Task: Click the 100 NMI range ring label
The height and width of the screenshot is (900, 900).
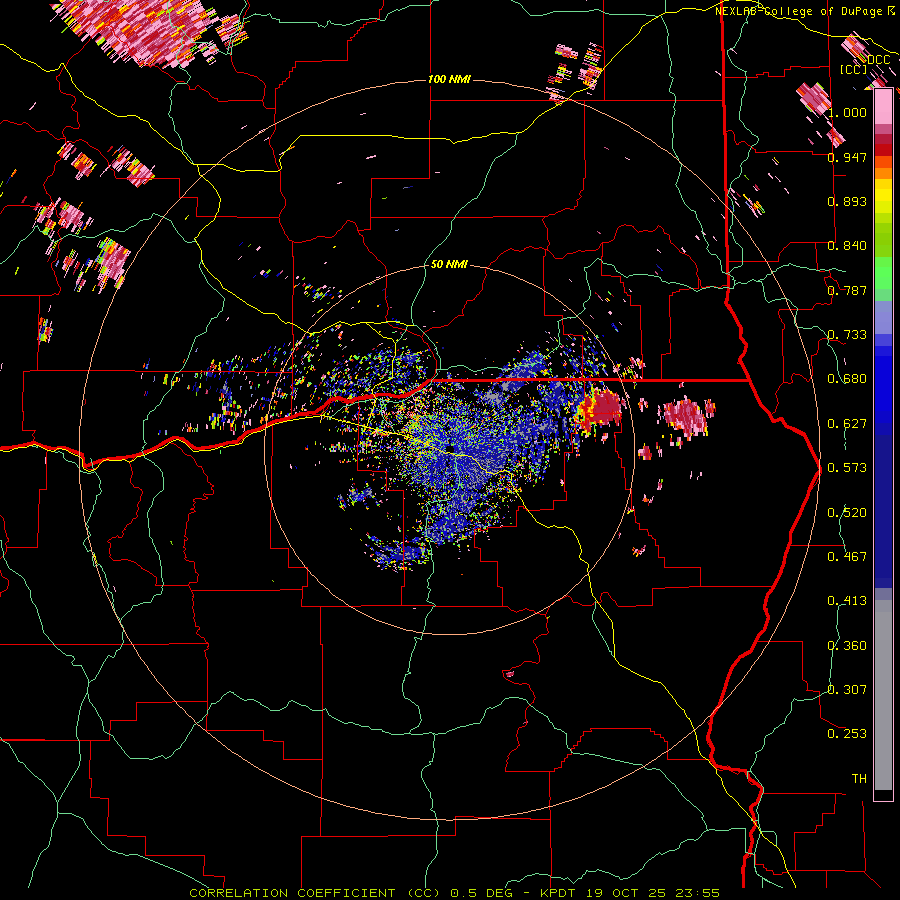Action: click(449, 79)
